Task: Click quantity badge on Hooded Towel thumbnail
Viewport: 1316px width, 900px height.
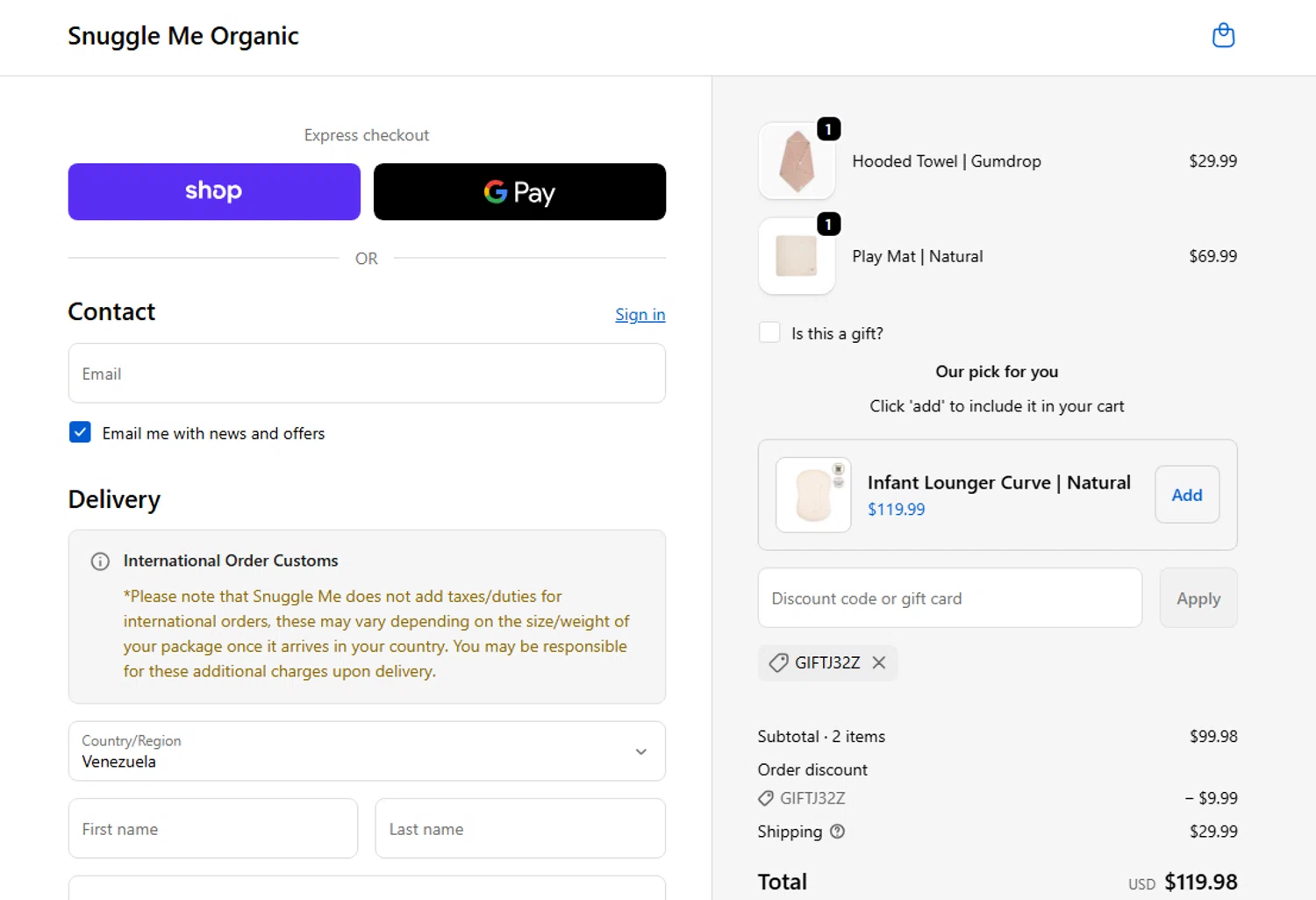Action: pos(828,129)
